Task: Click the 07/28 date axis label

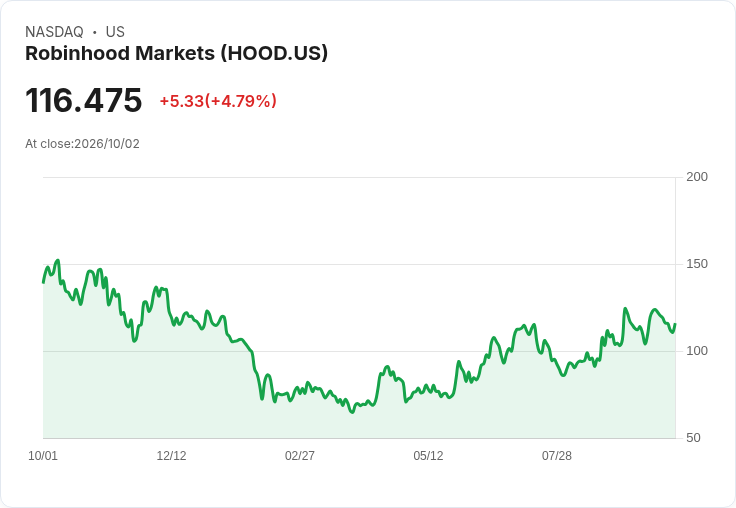Action: (557, 456)
